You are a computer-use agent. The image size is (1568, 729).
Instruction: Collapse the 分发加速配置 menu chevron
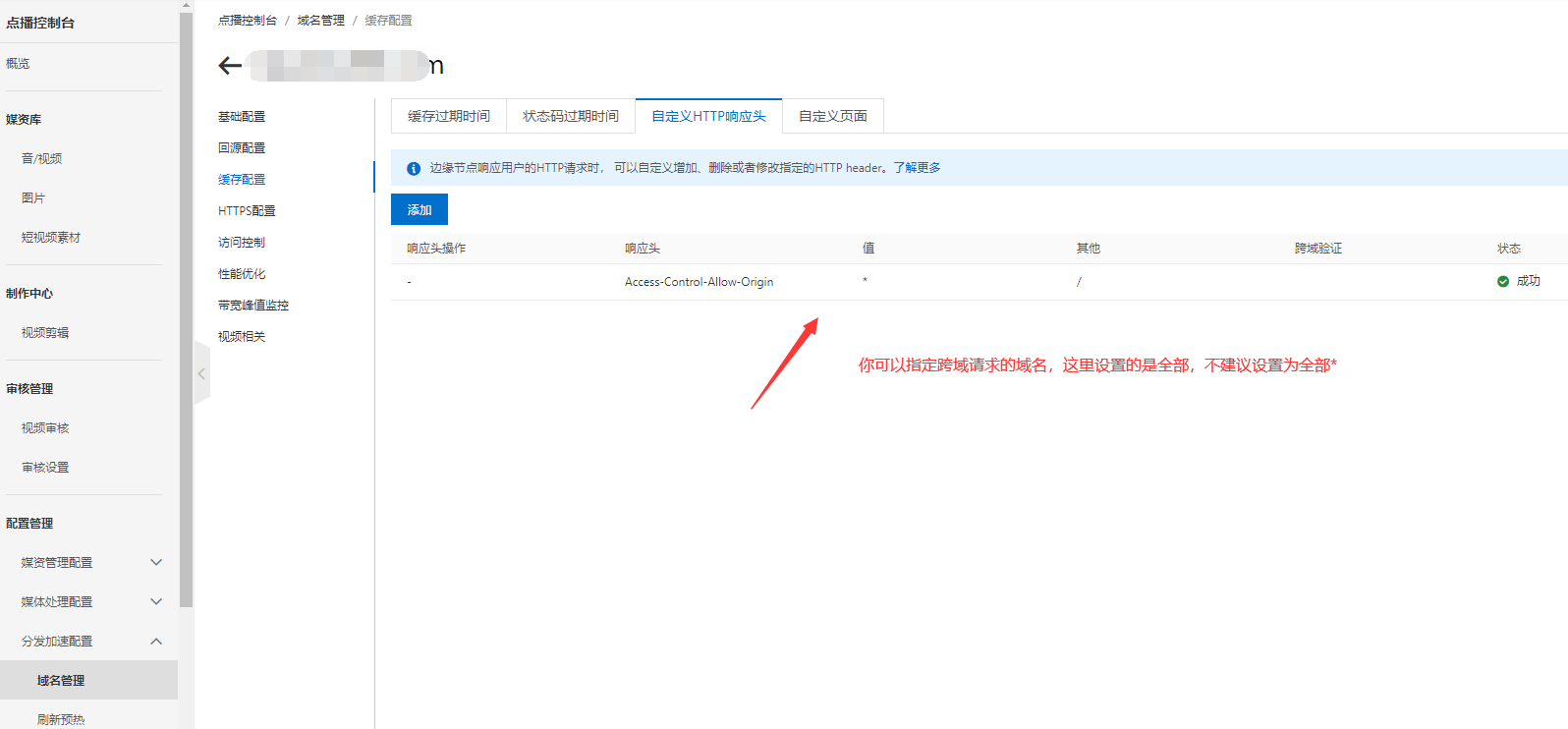tap(156, 641)
